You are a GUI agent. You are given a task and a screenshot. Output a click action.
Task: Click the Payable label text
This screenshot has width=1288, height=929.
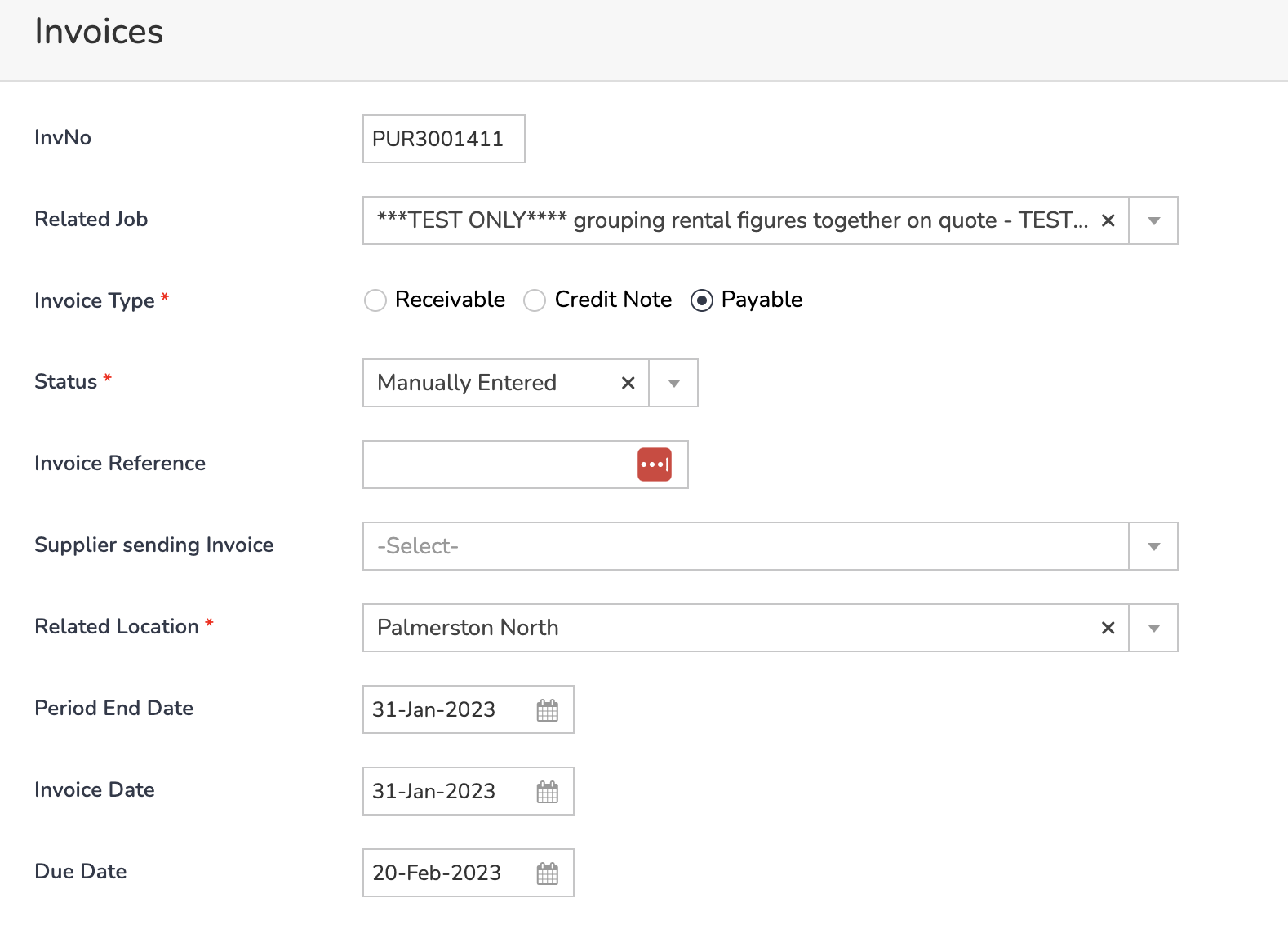coord(762,300)
